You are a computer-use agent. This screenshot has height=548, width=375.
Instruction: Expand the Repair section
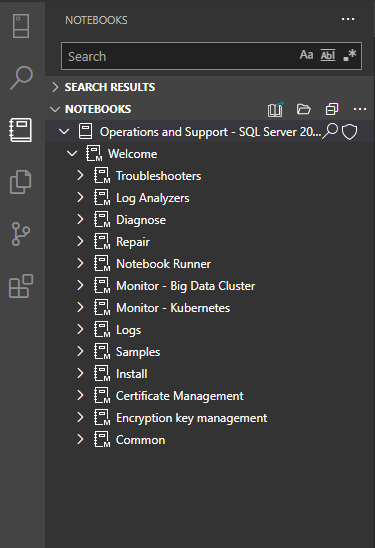(80, 241)
